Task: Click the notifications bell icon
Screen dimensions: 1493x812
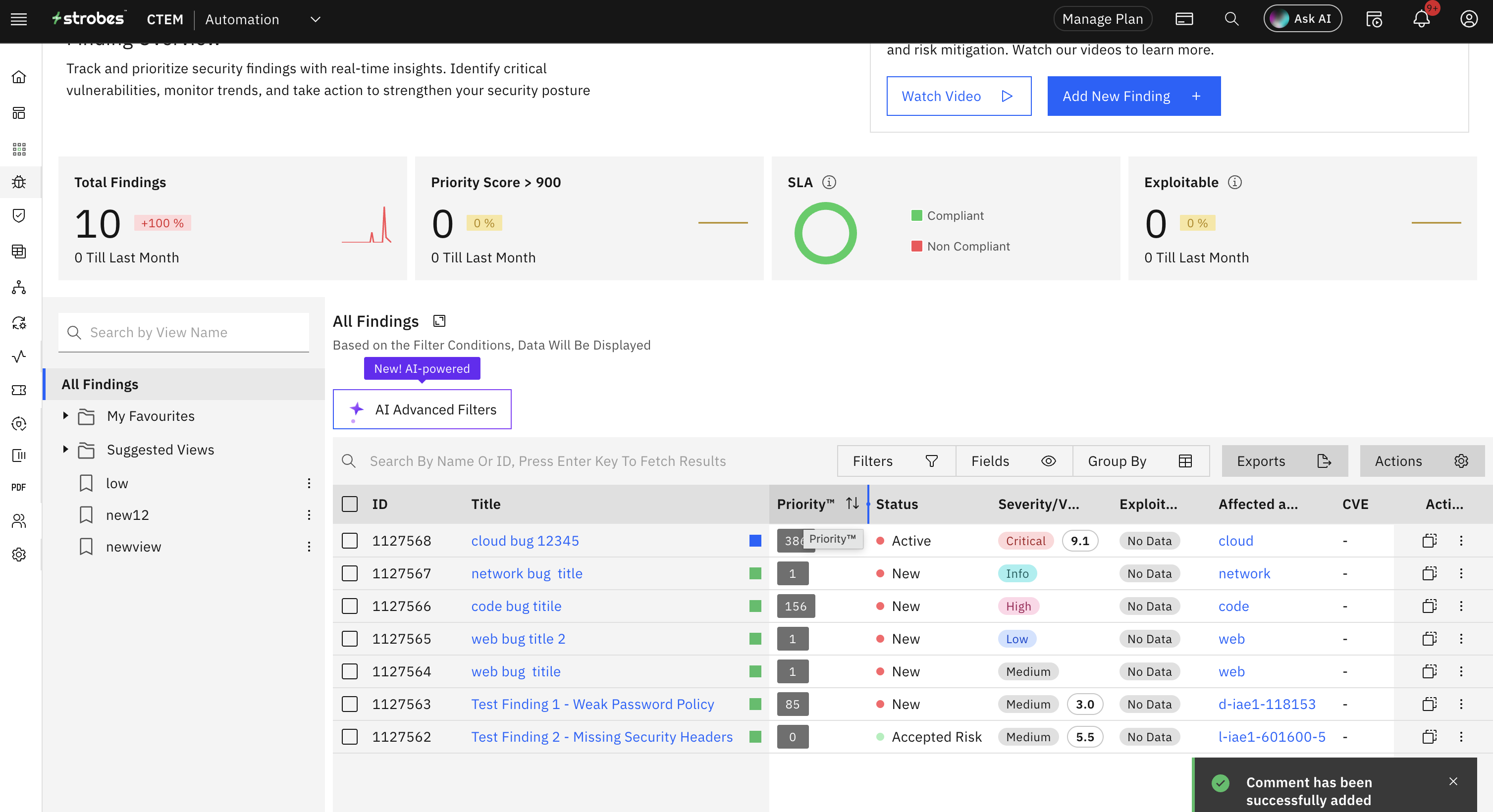Action: pyautogui.click(x=1421, y=19)
